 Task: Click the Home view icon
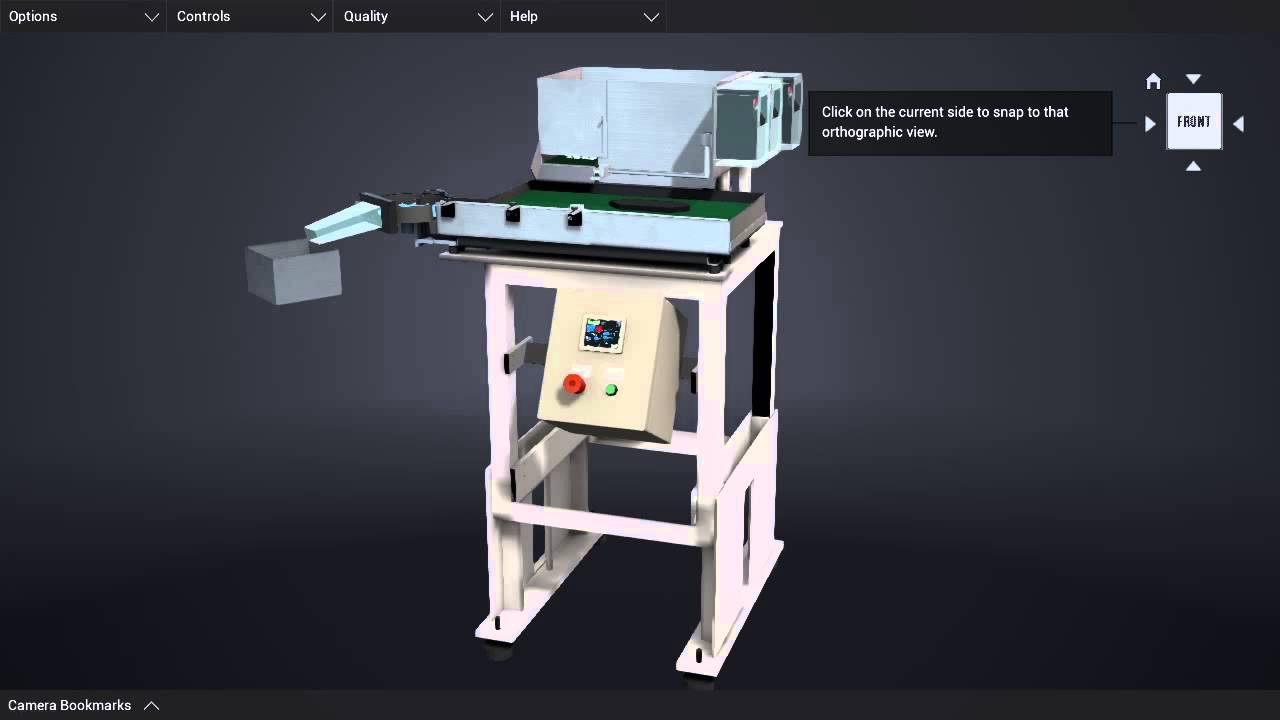(1153, 81)
